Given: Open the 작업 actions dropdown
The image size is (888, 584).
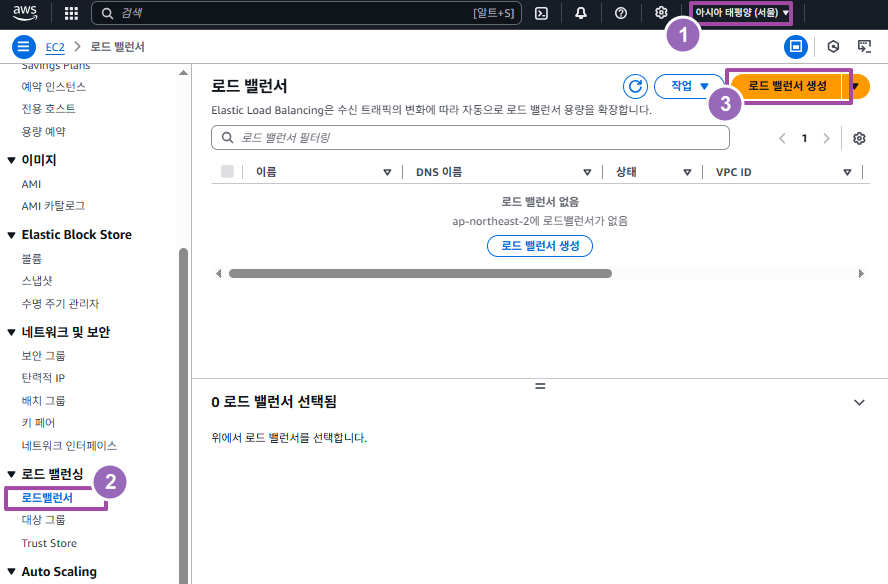Looking at the screenshot, I should [x=689, y=86].
